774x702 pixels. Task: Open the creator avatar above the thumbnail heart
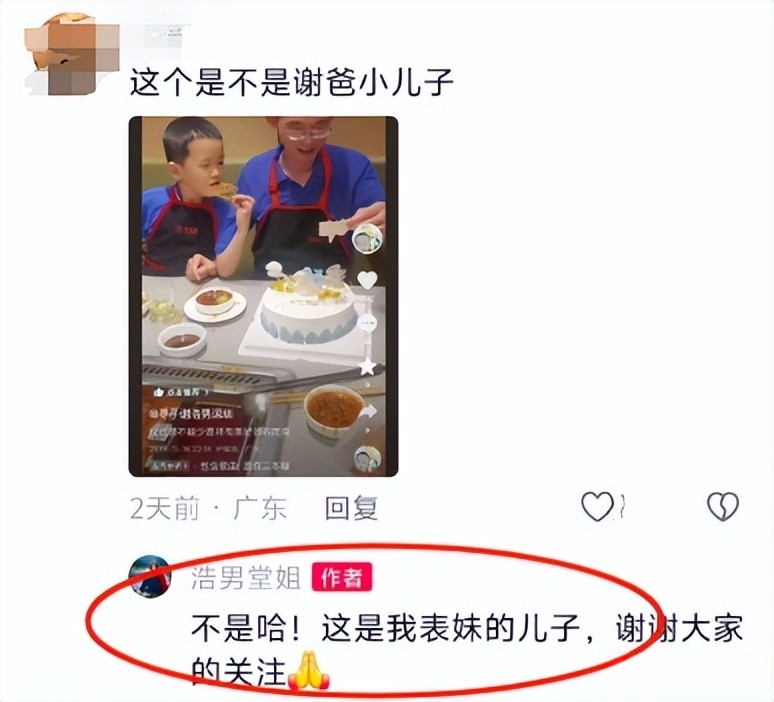pyautogui.click(x=367, y=239)
